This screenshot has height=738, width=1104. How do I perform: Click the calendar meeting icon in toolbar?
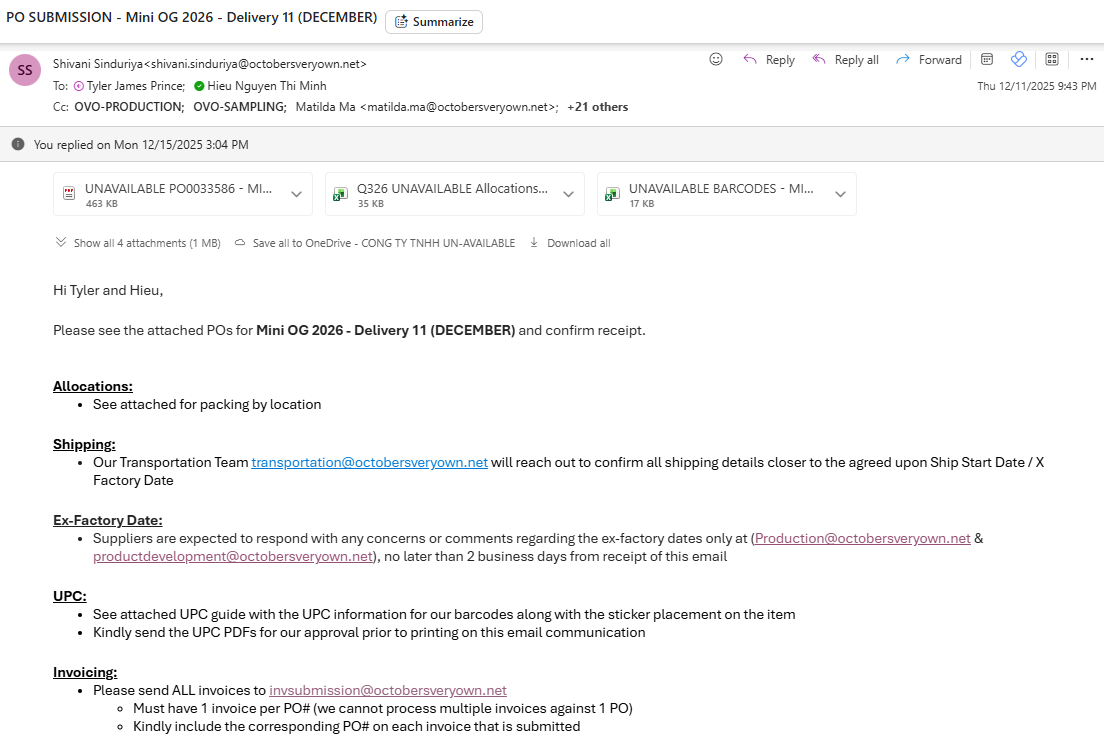pos(987,60)
